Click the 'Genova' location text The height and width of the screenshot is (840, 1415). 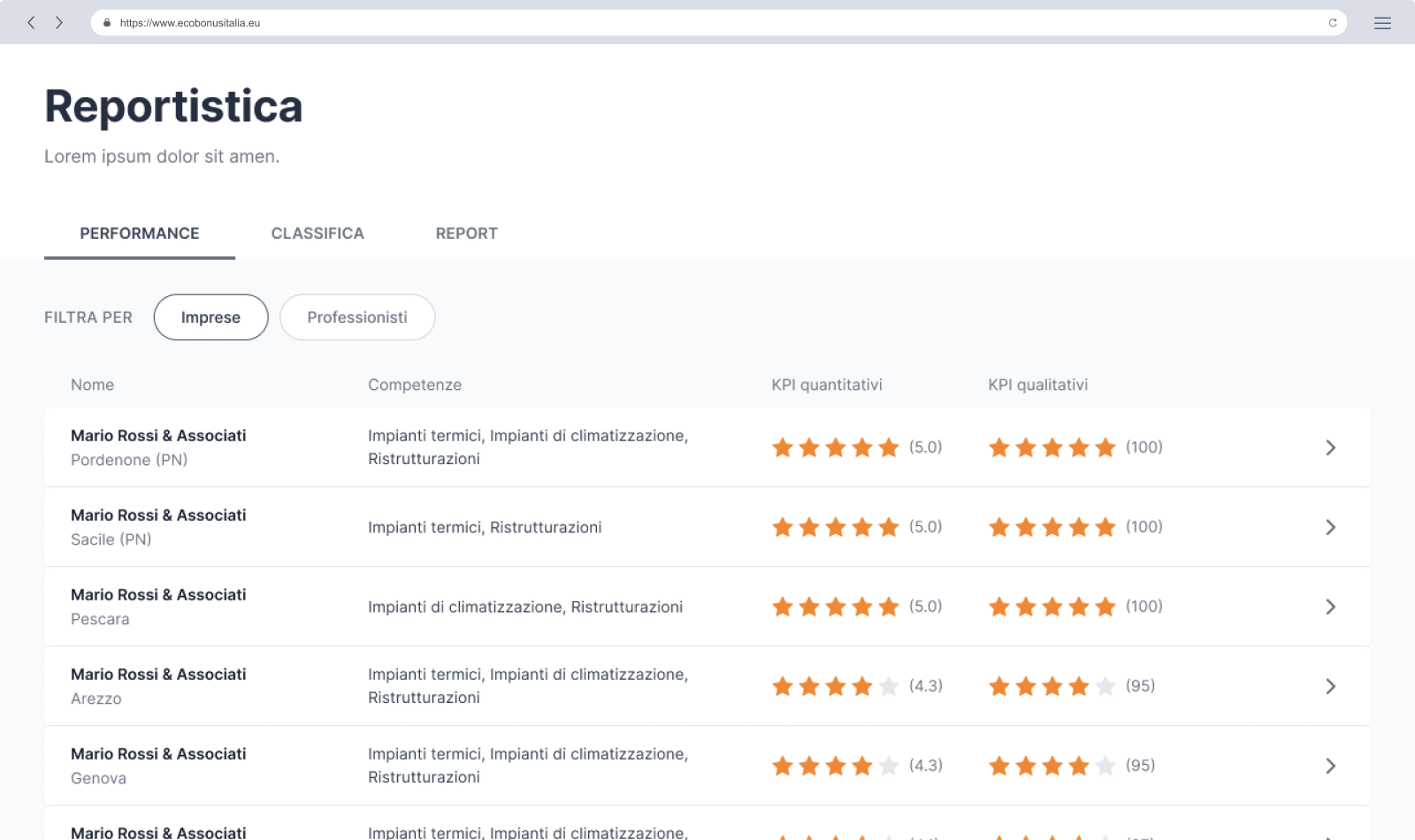(x=98, y=778)
